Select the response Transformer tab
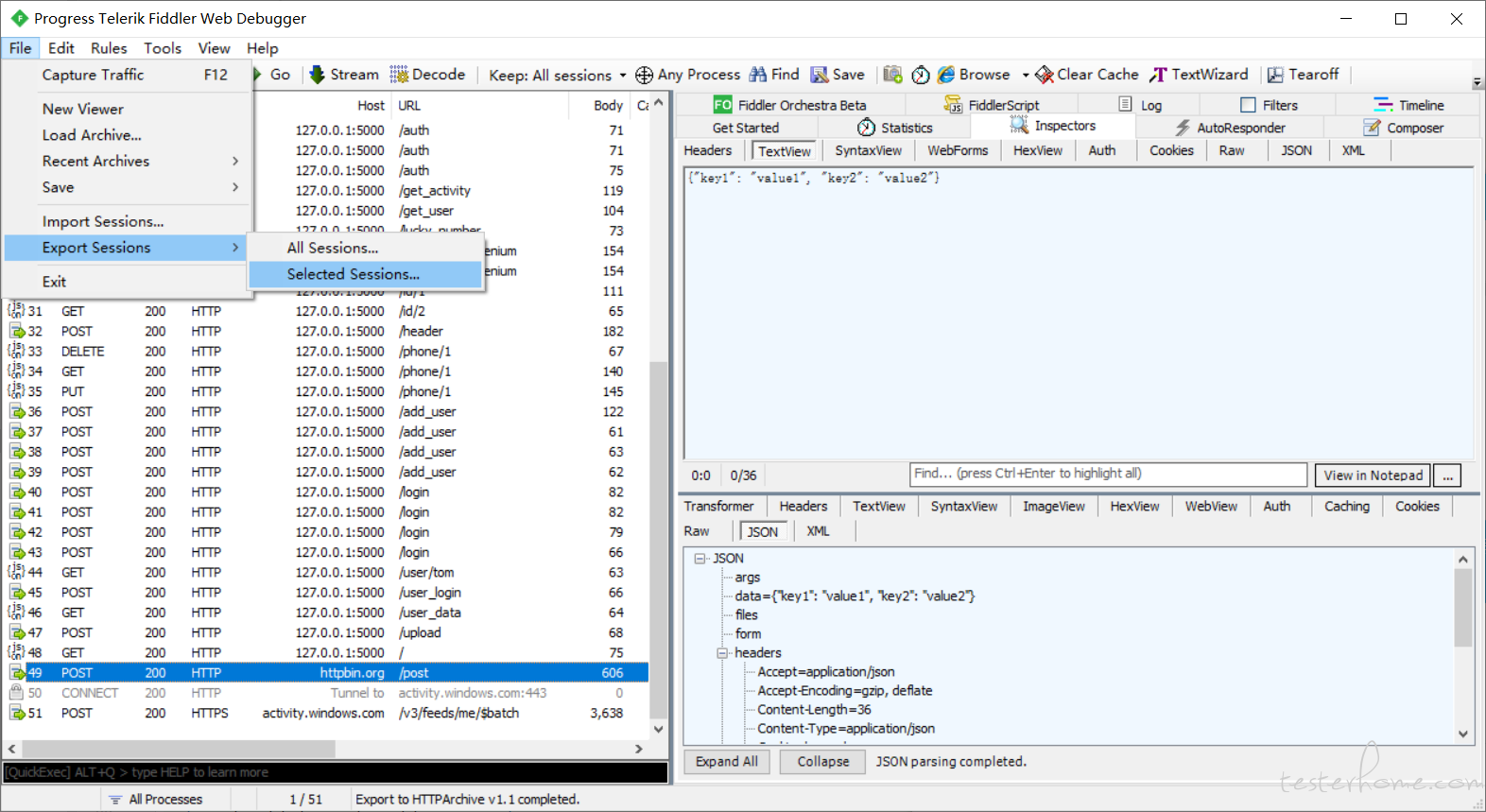 pos(719,507)
